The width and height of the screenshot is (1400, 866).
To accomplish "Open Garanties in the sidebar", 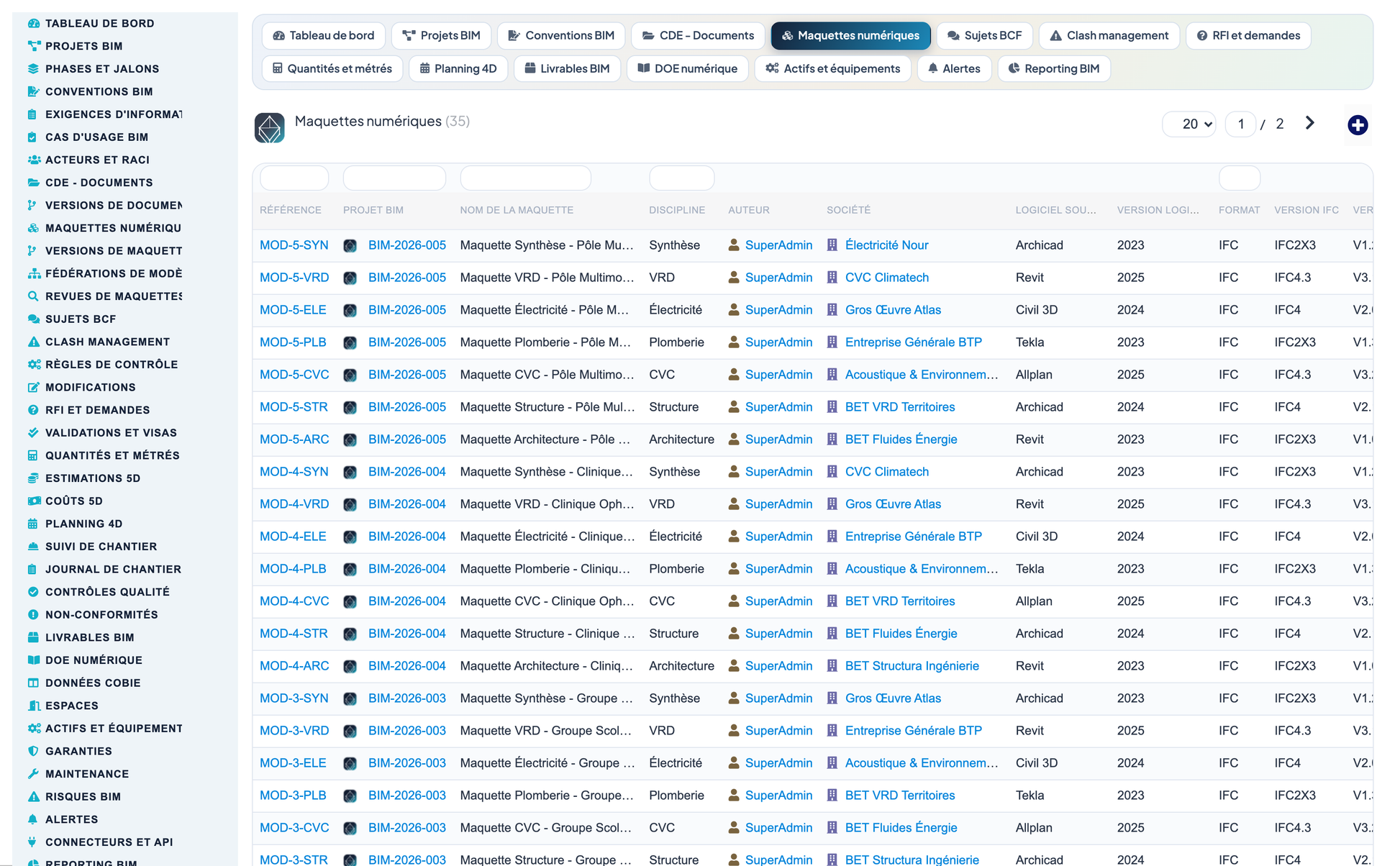I will pos(78,751).
